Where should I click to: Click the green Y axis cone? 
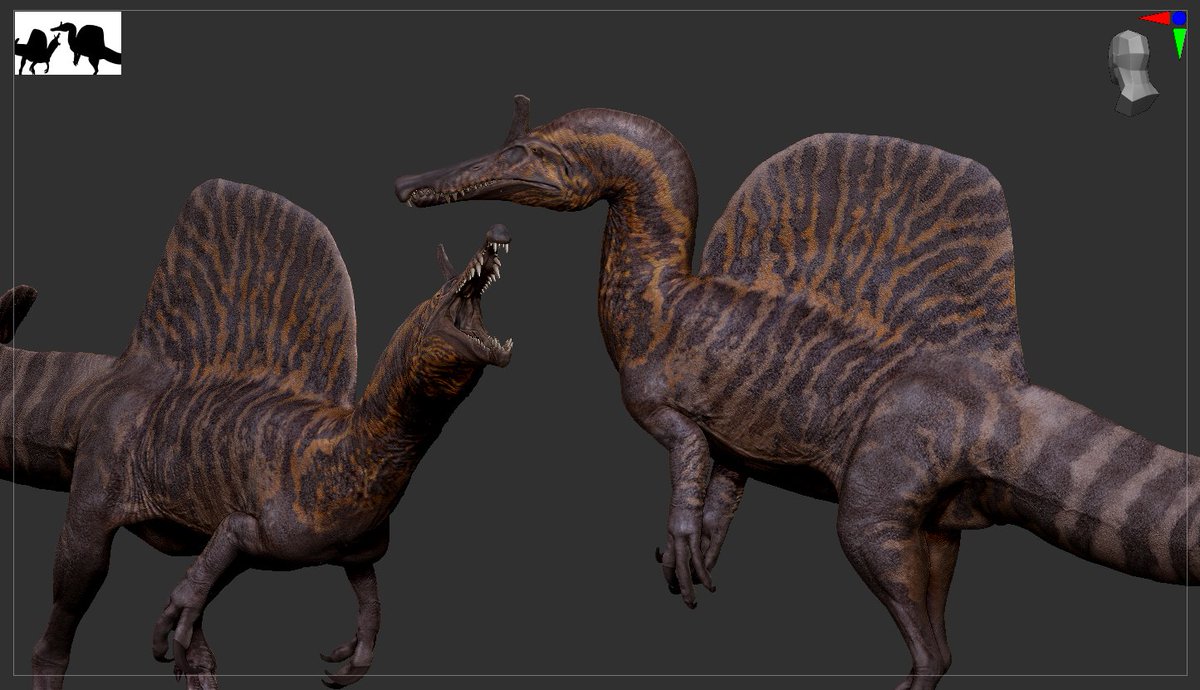click(x=1180, y=43)
